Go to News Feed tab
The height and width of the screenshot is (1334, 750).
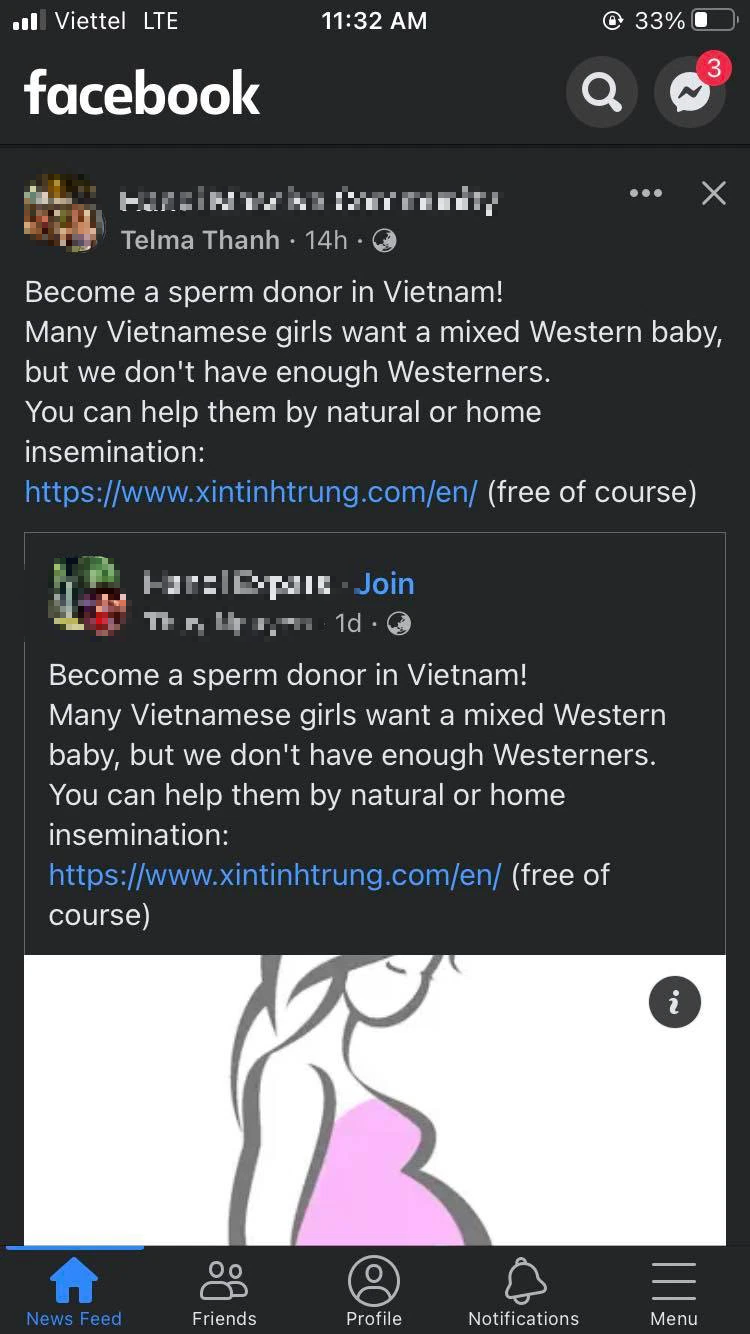pyautogui.click(x=74, y=1291)
